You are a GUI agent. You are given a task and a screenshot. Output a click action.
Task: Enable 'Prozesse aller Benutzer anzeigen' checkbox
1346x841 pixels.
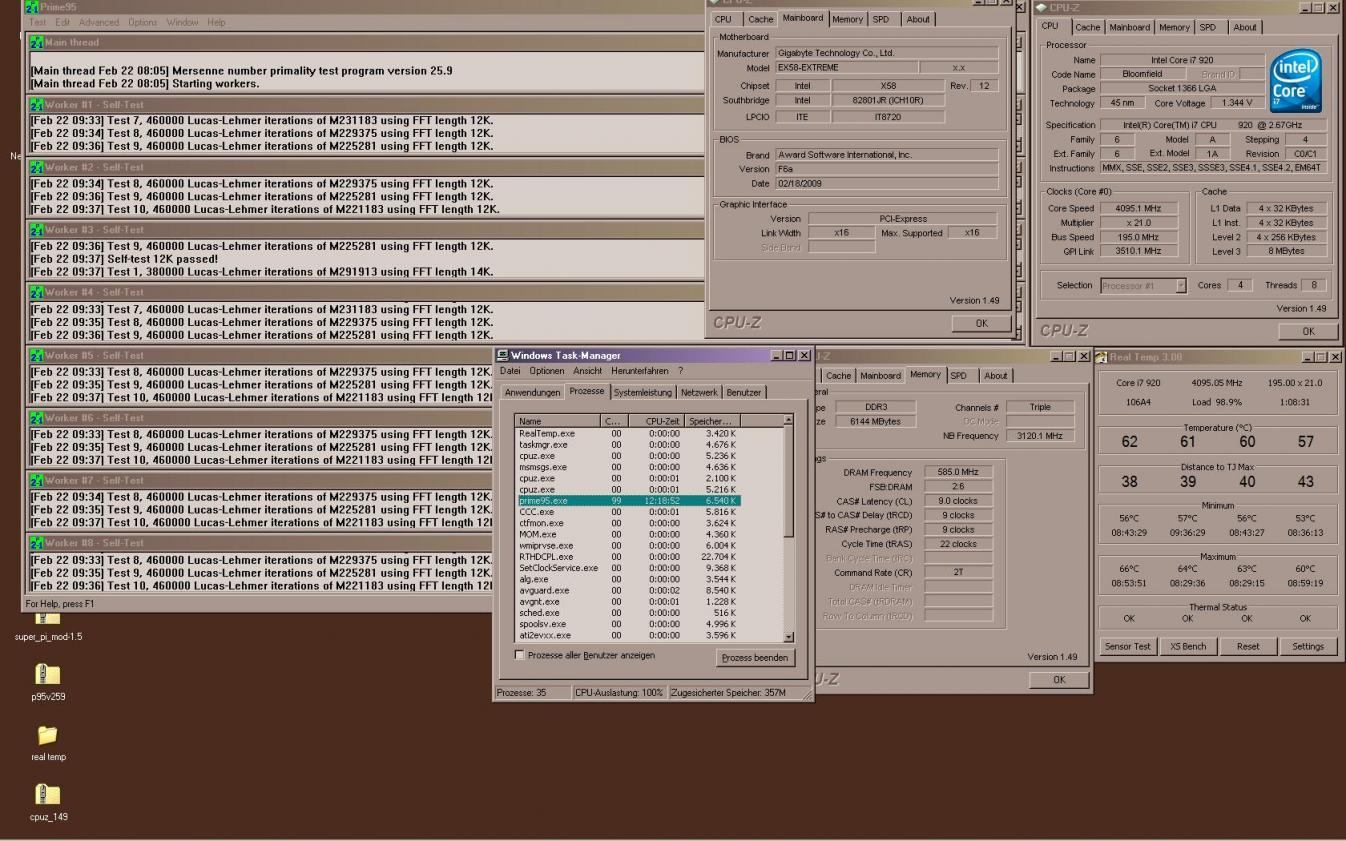pyautogui.click(x=519, y=655)
